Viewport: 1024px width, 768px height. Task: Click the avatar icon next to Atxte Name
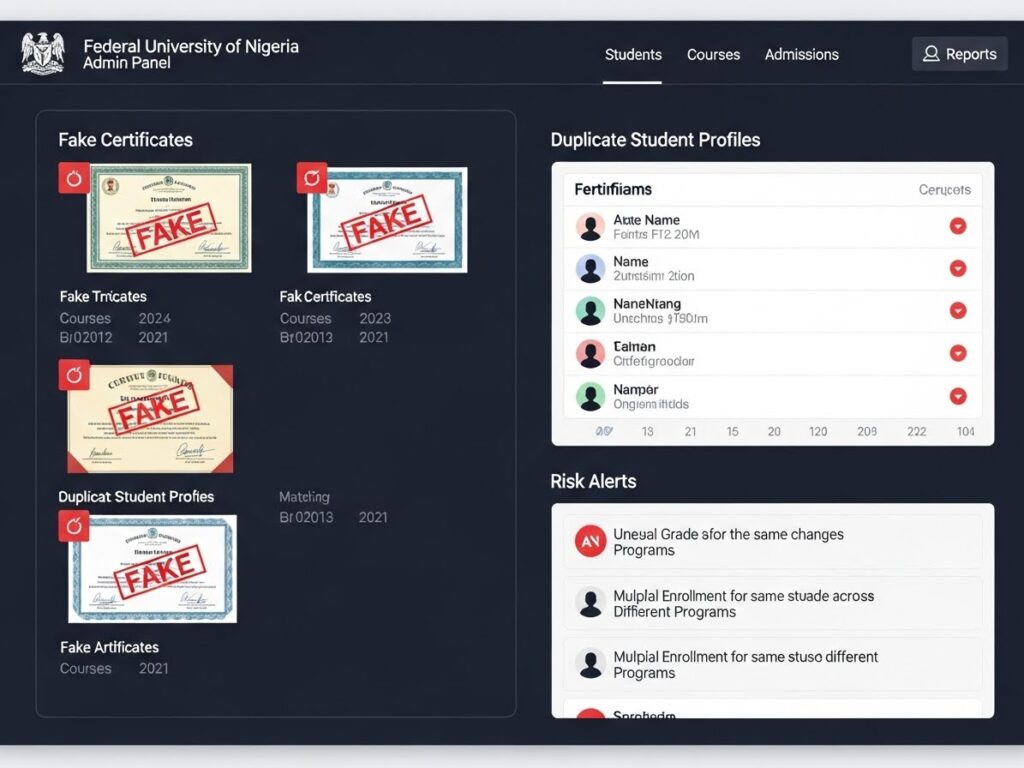pyautogui.click(x=589, y=226)
